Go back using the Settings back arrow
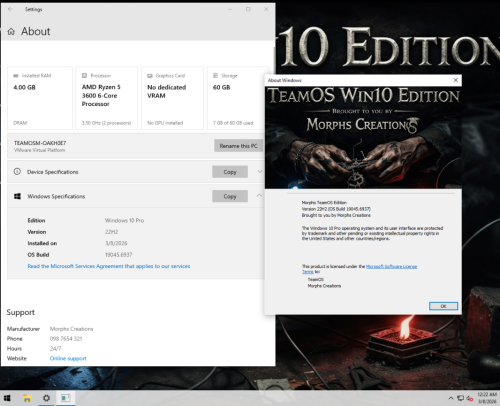The width and height of the screenshot is (500, 406). pyautogui.click(x=10, y=9)
